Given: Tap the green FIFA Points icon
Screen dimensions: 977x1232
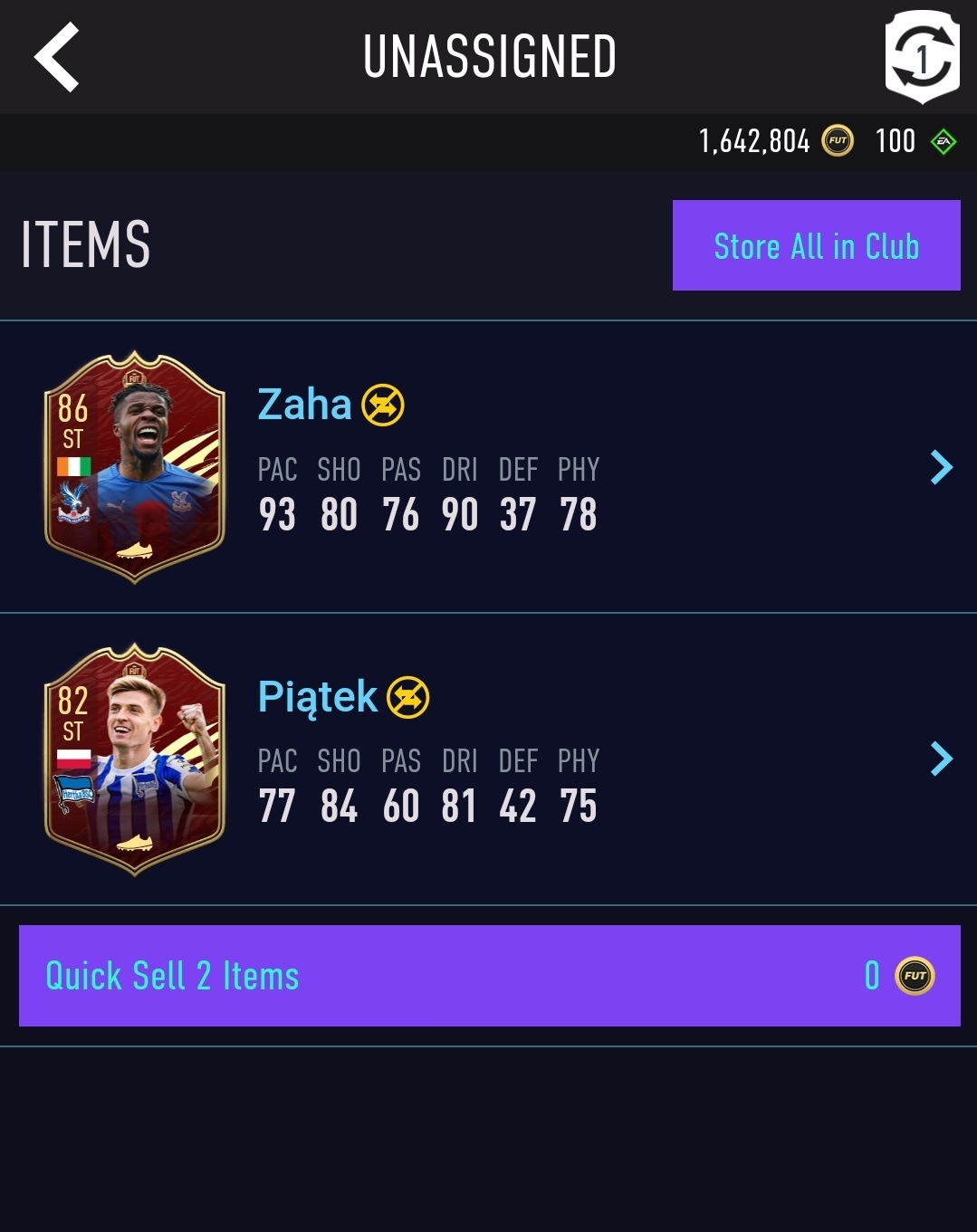Looking at the screenshot, I should click(x=943, y=141).
